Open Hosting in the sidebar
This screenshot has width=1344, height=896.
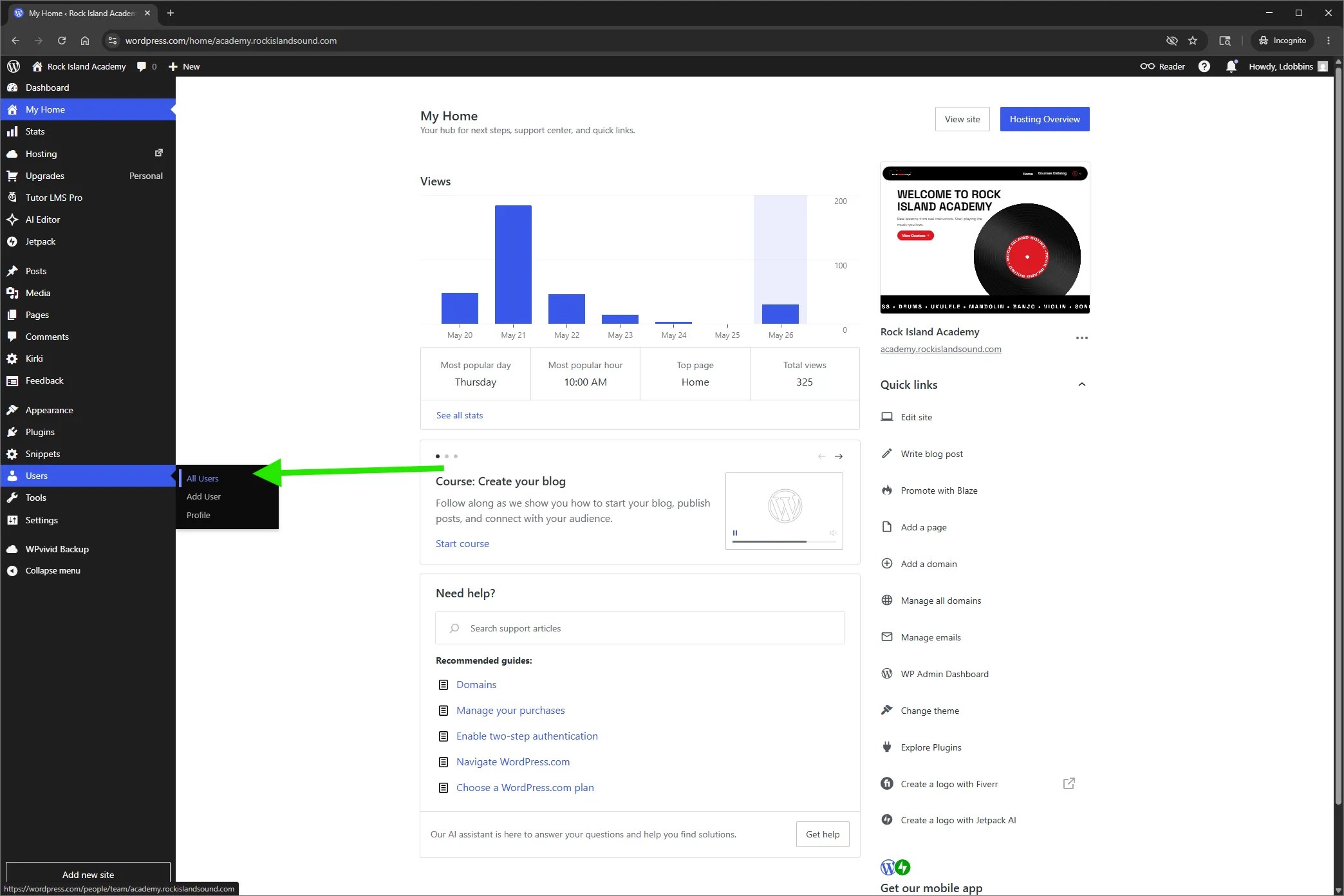tap(88, 154)
